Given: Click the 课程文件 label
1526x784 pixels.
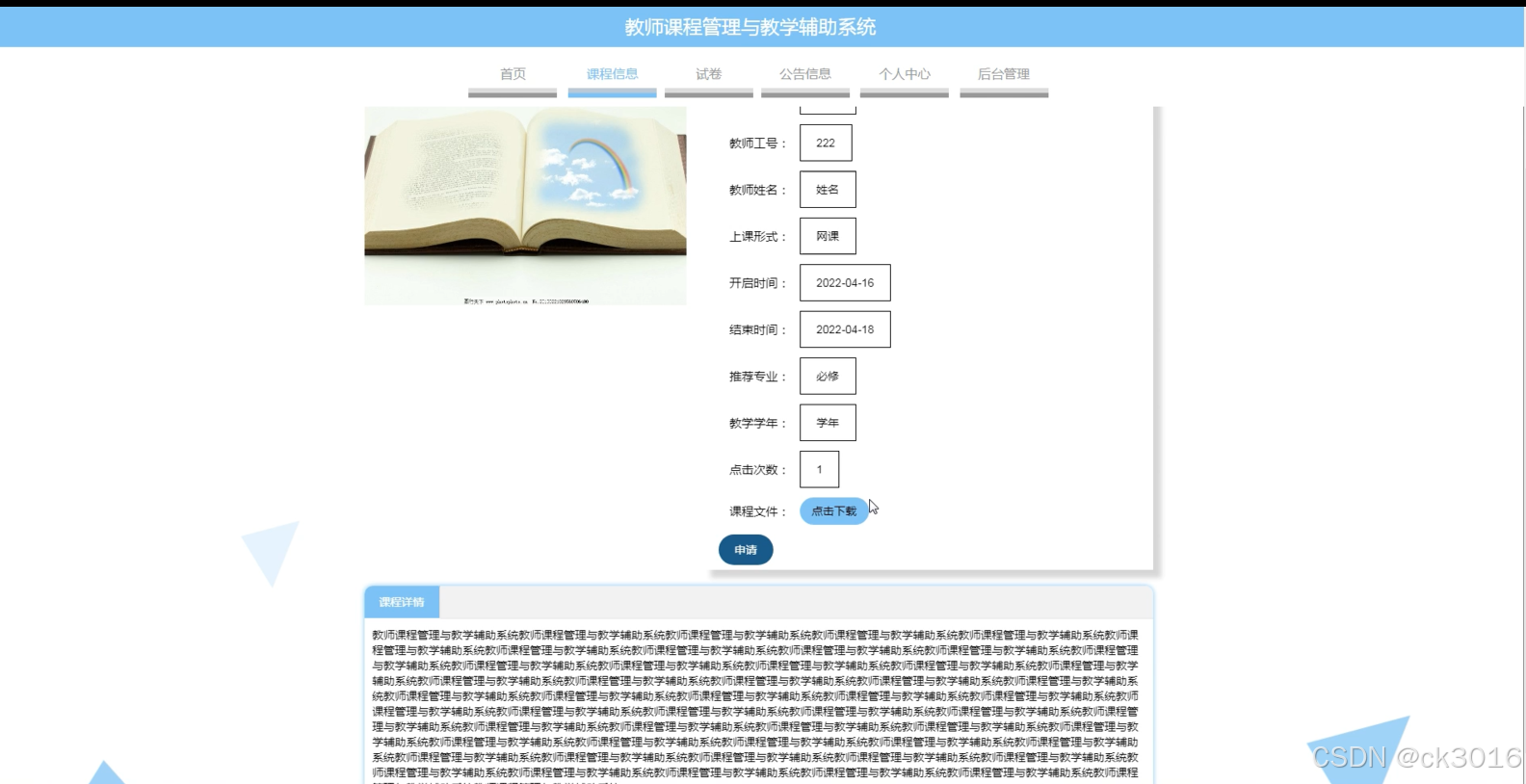Looking at the screenshot, I should pyautogui.click(x=757, y=512).
